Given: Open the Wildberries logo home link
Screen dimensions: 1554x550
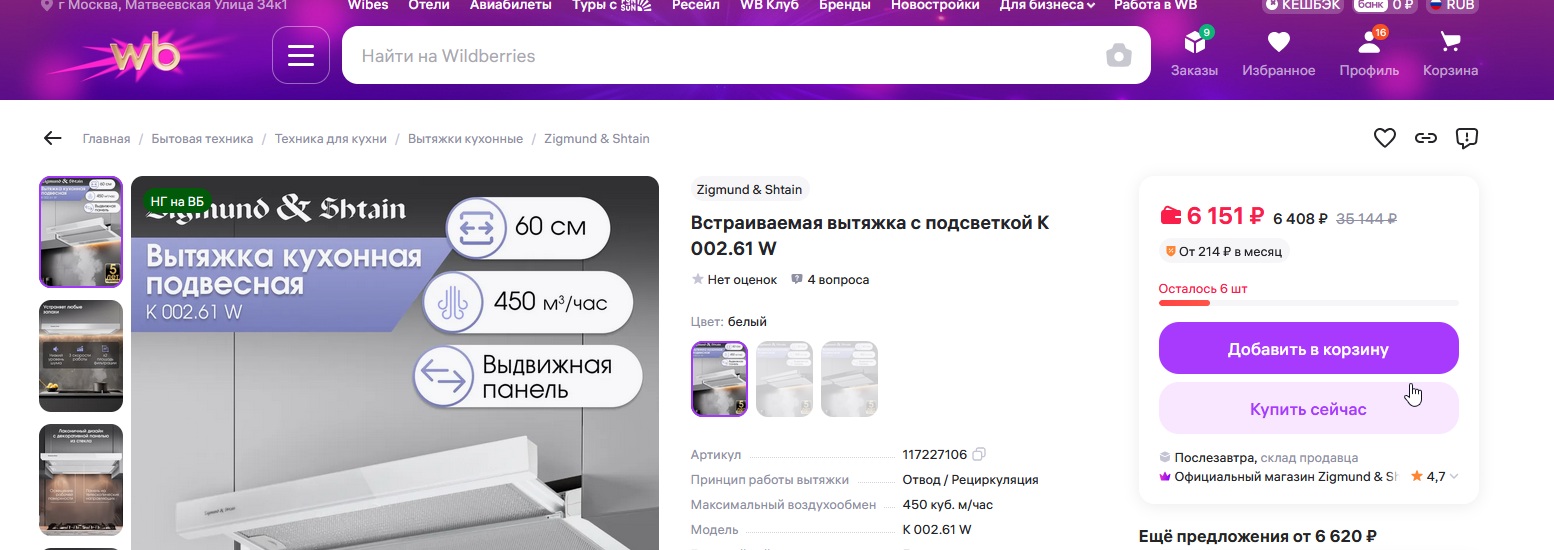Looking at the screenshot, I should pos(145,55).
